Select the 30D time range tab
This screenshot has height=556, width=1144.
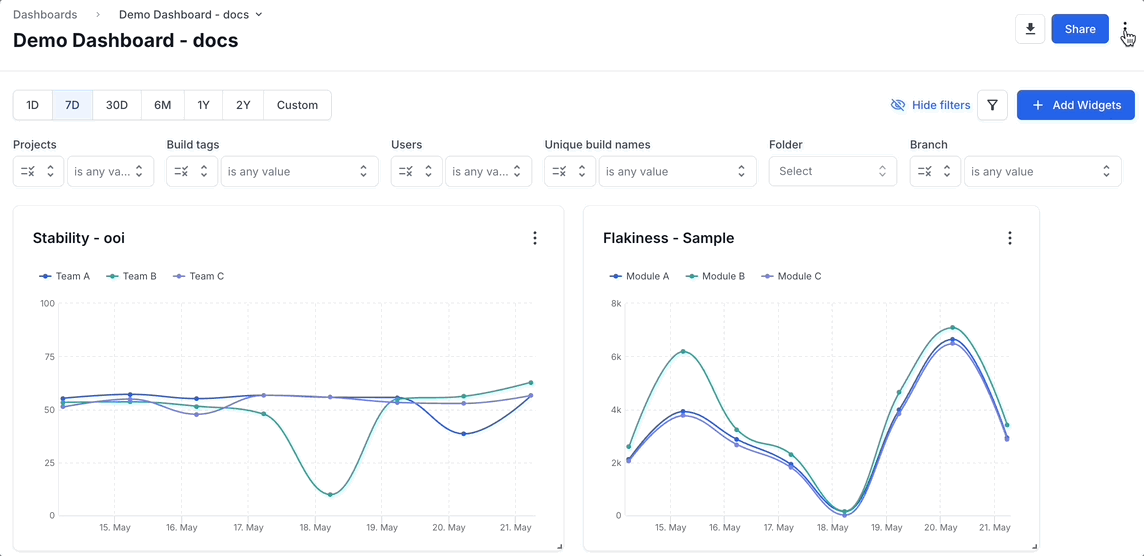pos(117,105)
